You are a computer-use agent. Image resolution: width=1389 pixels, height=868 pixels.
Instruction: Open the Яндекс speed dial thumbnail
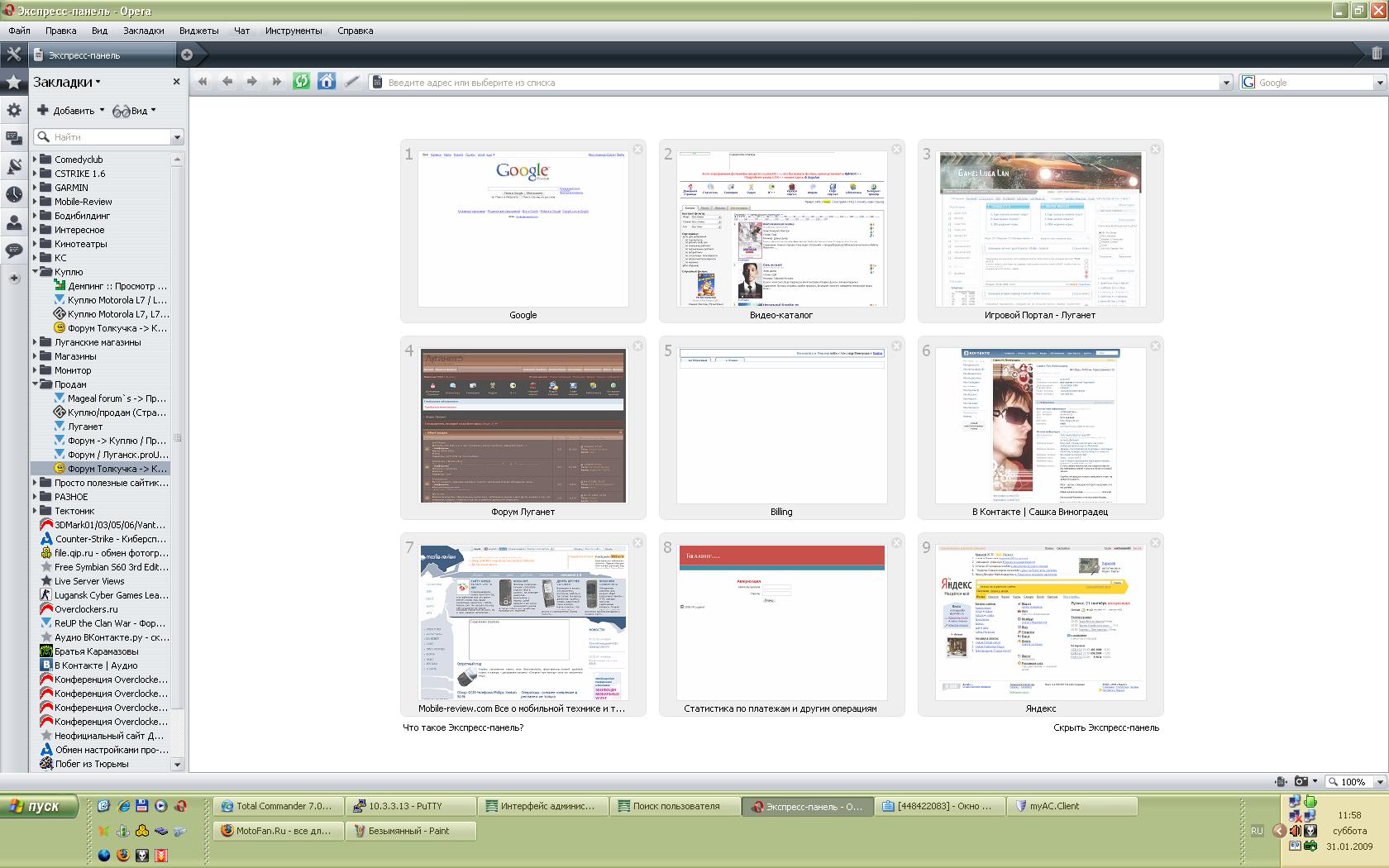click(1040, 623)
